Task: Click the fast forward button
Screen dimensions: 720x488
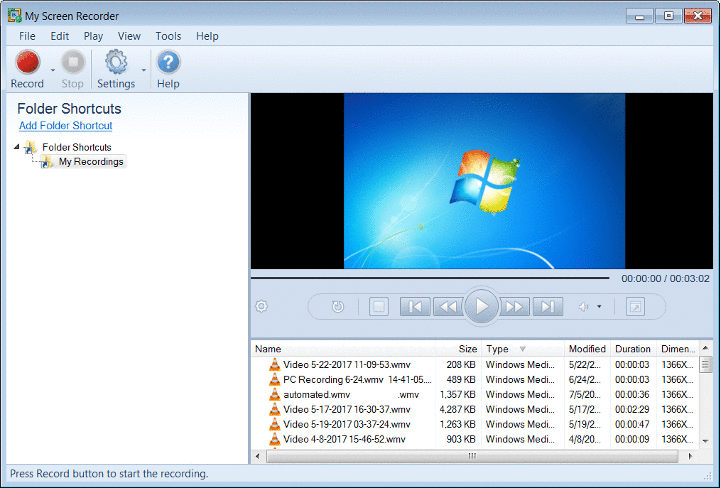Action: (x=514, y=307)
